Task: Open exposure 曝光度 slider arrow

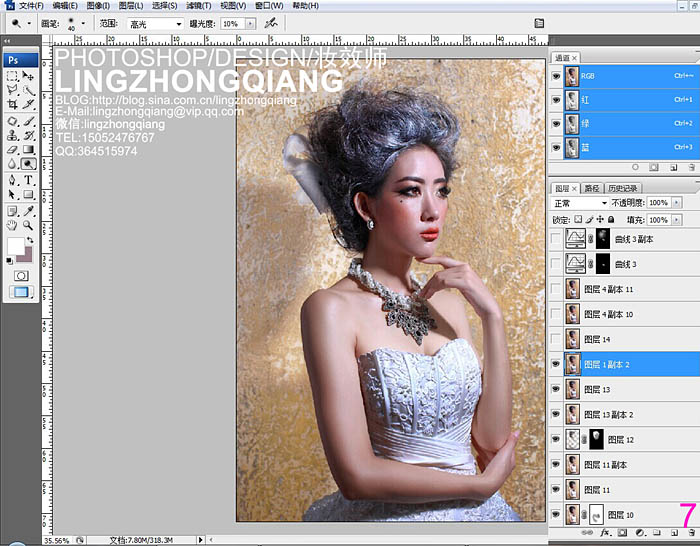Action: (x=250, y=24)
